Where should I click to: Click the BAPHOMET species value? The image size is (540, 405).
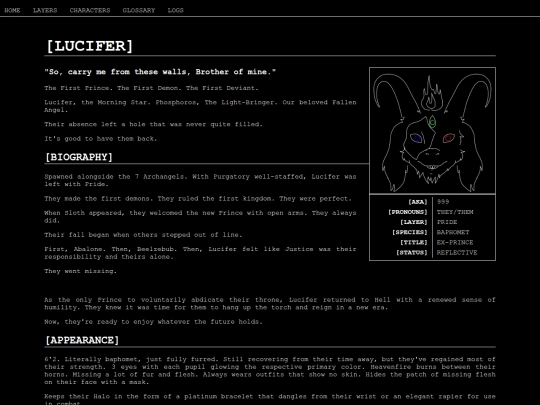[x=453, y=232]
